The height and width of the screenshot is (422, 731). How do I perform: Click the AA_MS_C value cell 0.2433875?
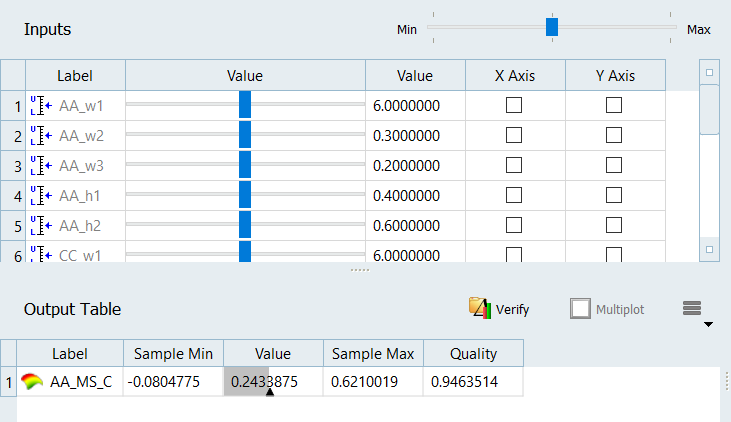coord(273,381)
